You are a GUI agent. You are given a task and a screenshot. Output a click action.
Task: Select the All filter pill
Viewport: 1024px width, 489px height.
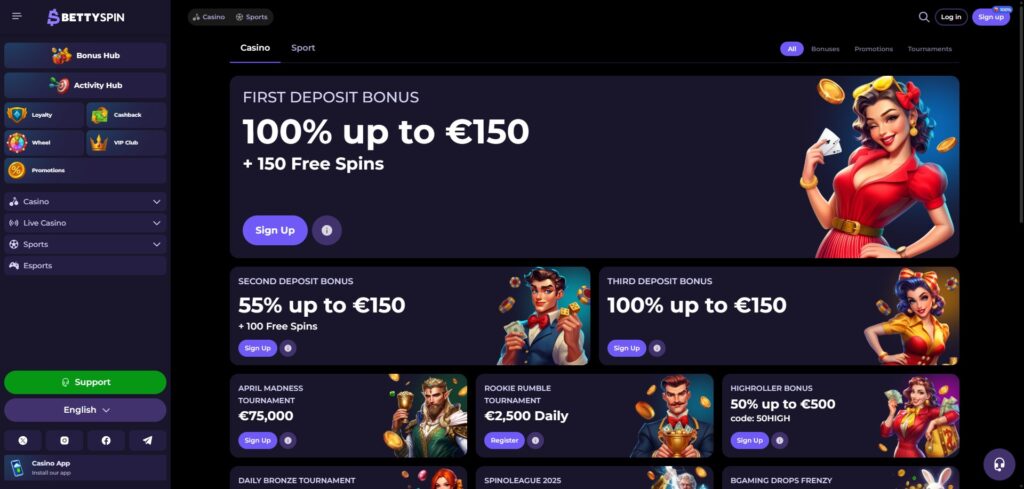tap(792, 49)
